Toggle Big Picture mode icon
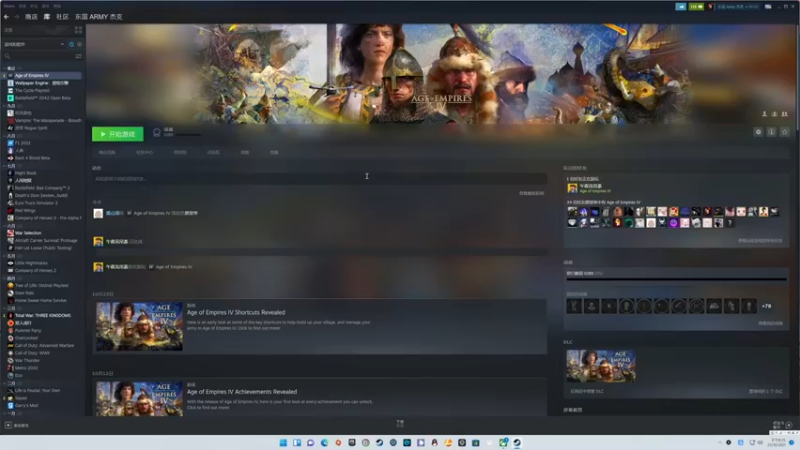This screenshot has width=800, height=450. (768, 7)
